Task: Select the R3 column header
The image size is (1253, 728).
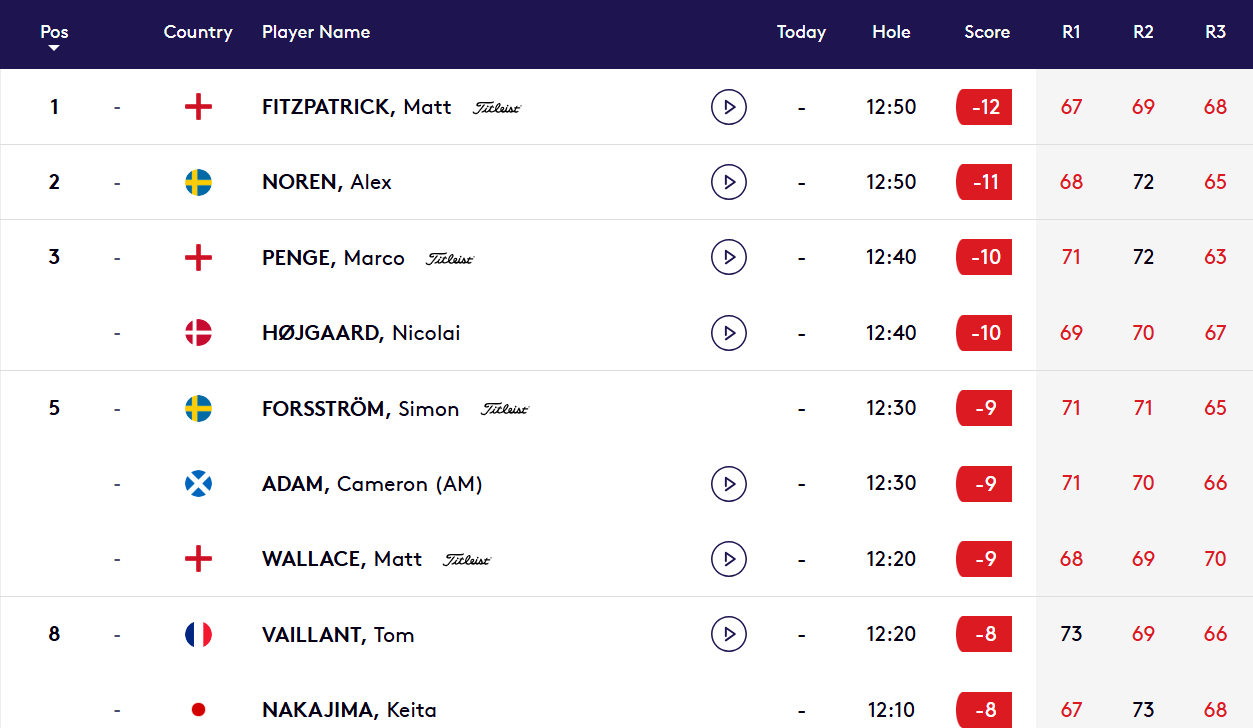Action: pyautogui.click(x=1215, y=32)
